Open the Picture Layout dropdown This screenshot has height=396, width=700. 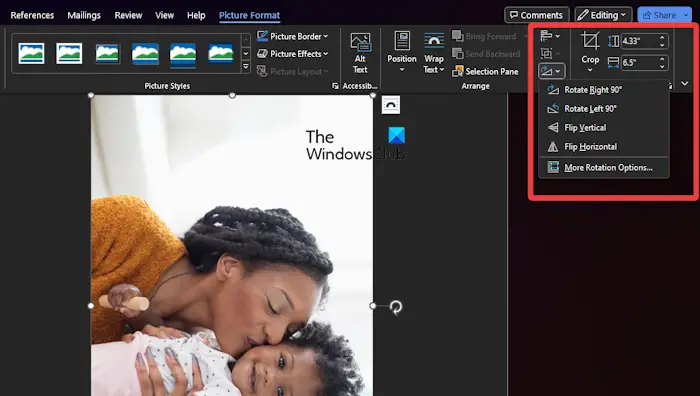coord(292,71)
